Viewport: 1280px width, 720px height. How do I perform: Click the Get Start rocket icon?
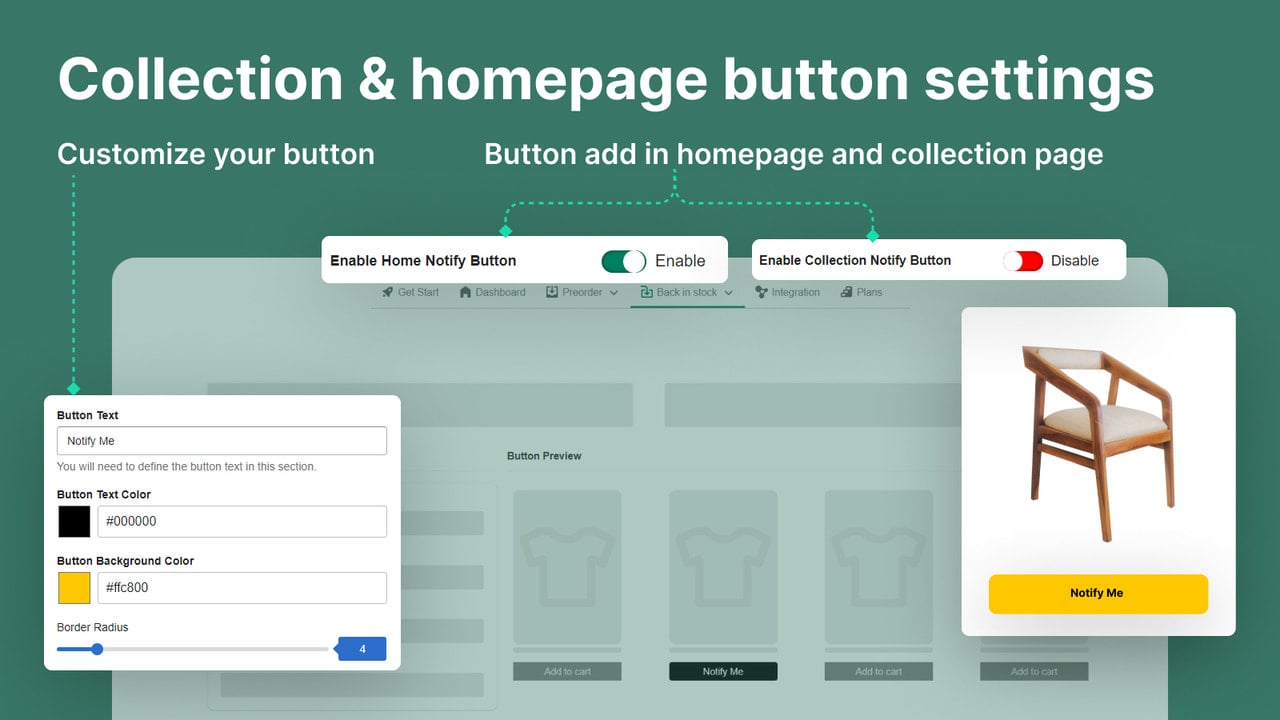(387, 292)
